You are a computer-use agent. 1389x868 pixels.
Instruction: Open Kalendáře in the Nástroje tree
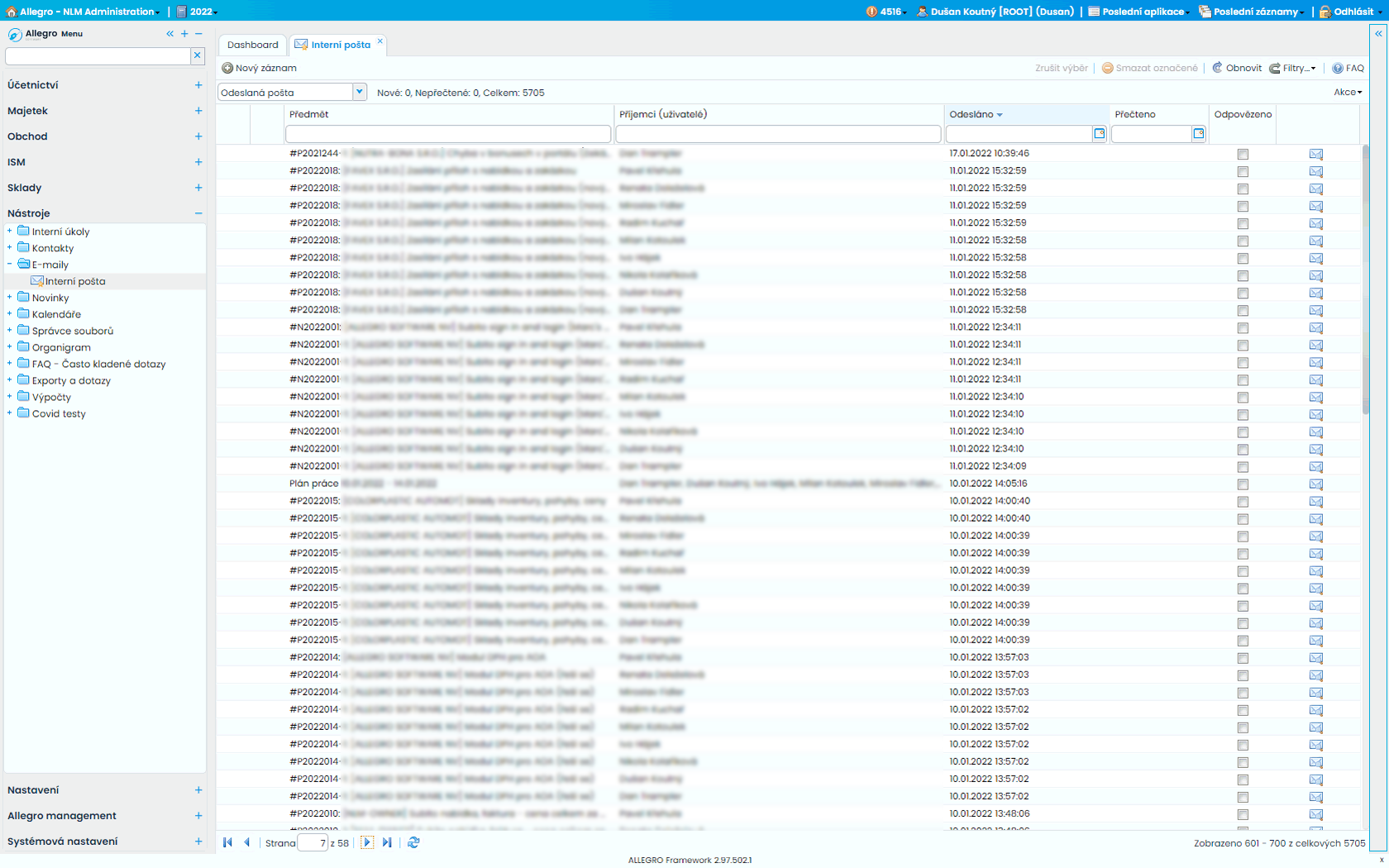click(56, 314)
